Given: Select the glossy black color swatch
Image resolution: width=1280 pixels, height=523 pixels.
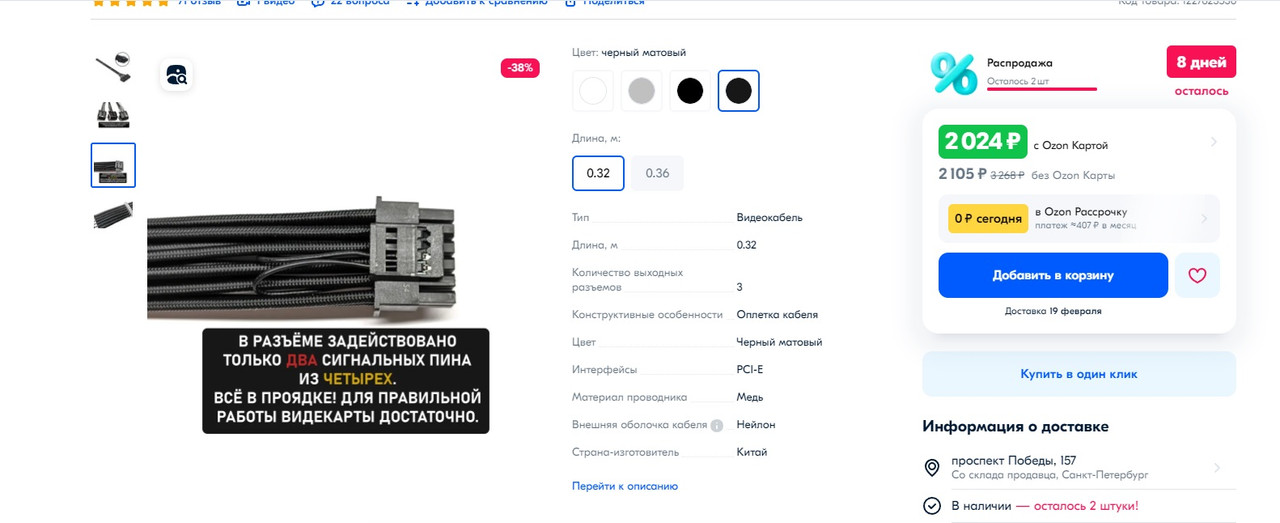Looking at the screenshot, I should click(690, 91).
